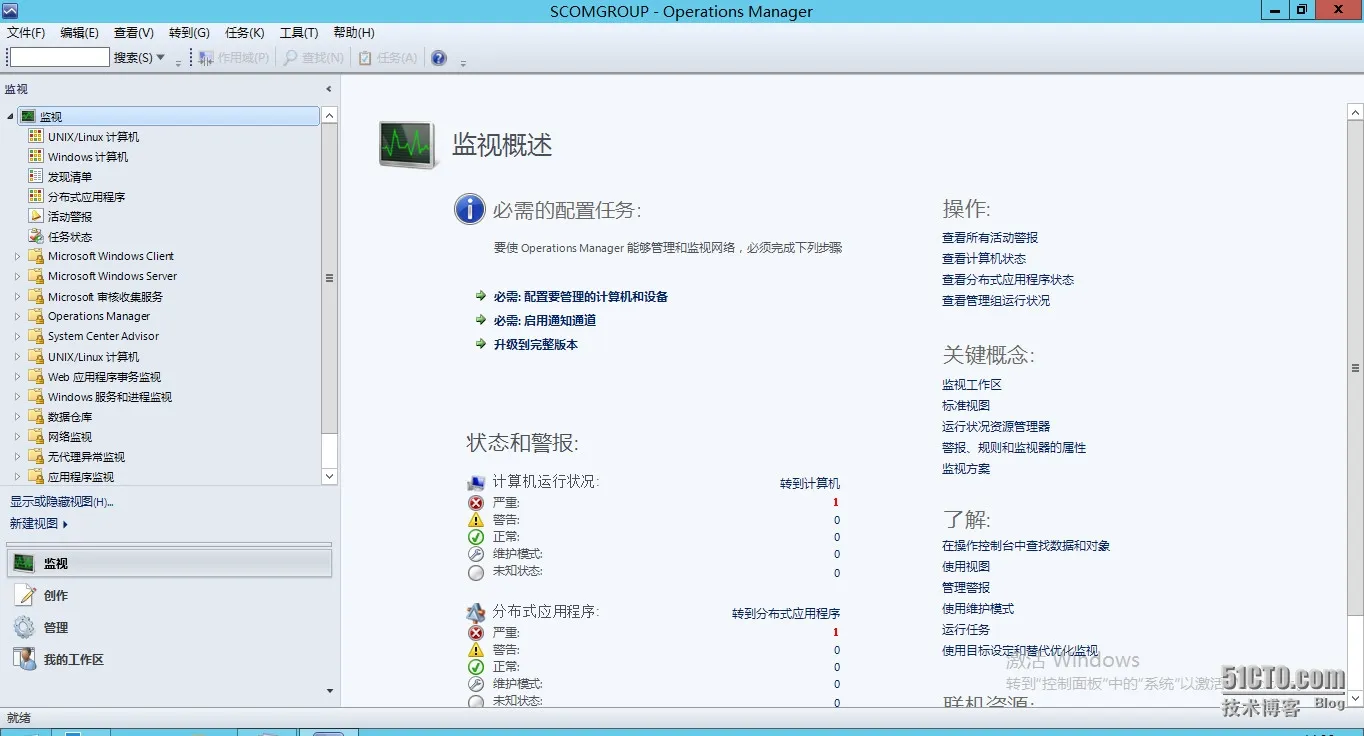This screenshot has height=736, width=1364.
Task: Click the main pane vertical scrollbar thumb
Action: [x=1355, y=368]
